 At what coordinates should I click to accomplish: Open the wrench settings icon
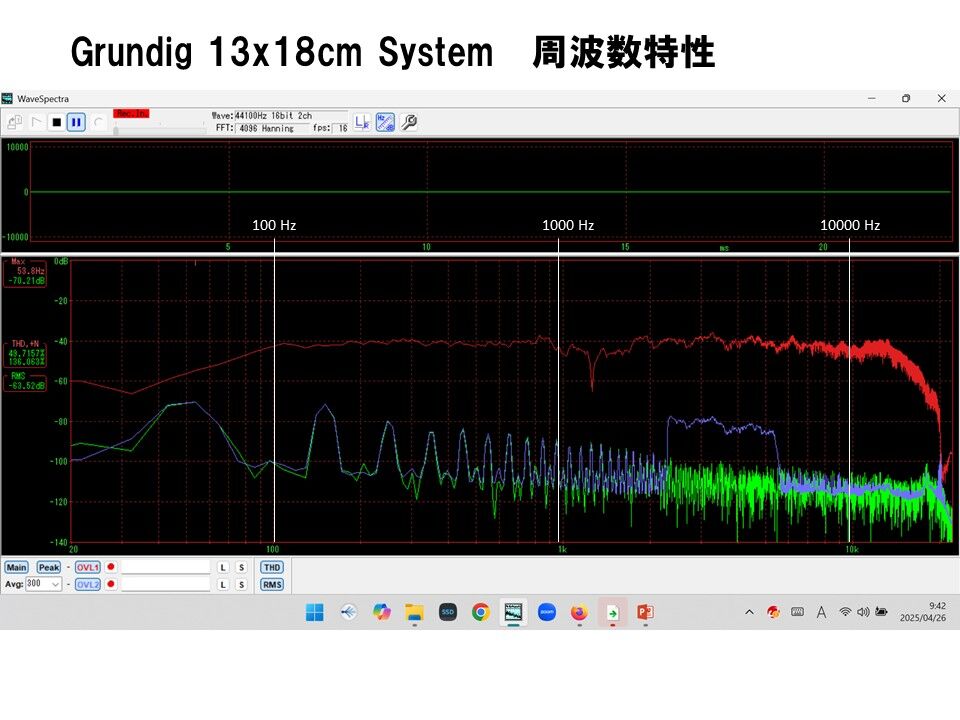pos(409,122)
